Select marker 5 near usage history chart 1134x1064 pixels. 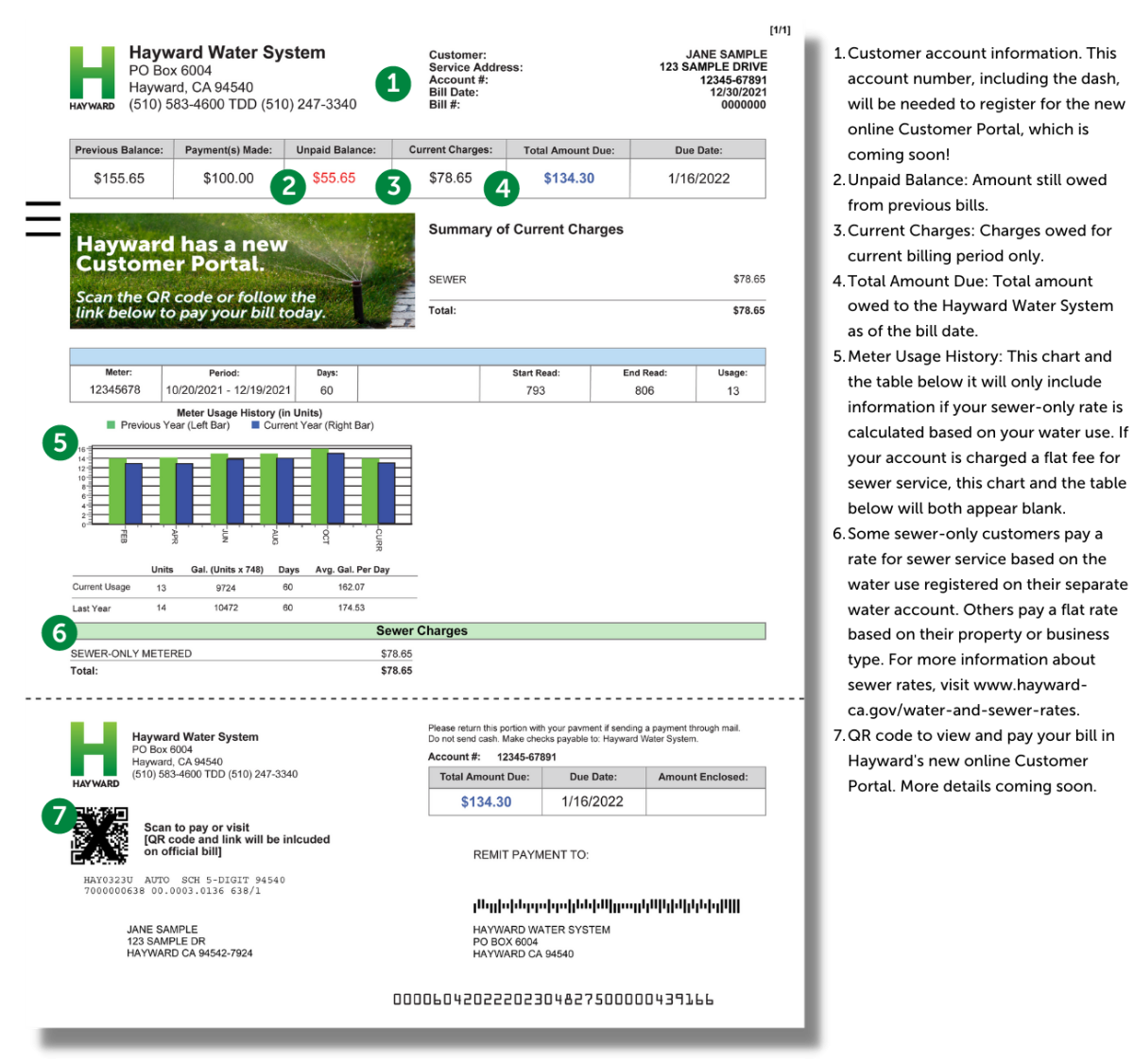coord(60,442)
